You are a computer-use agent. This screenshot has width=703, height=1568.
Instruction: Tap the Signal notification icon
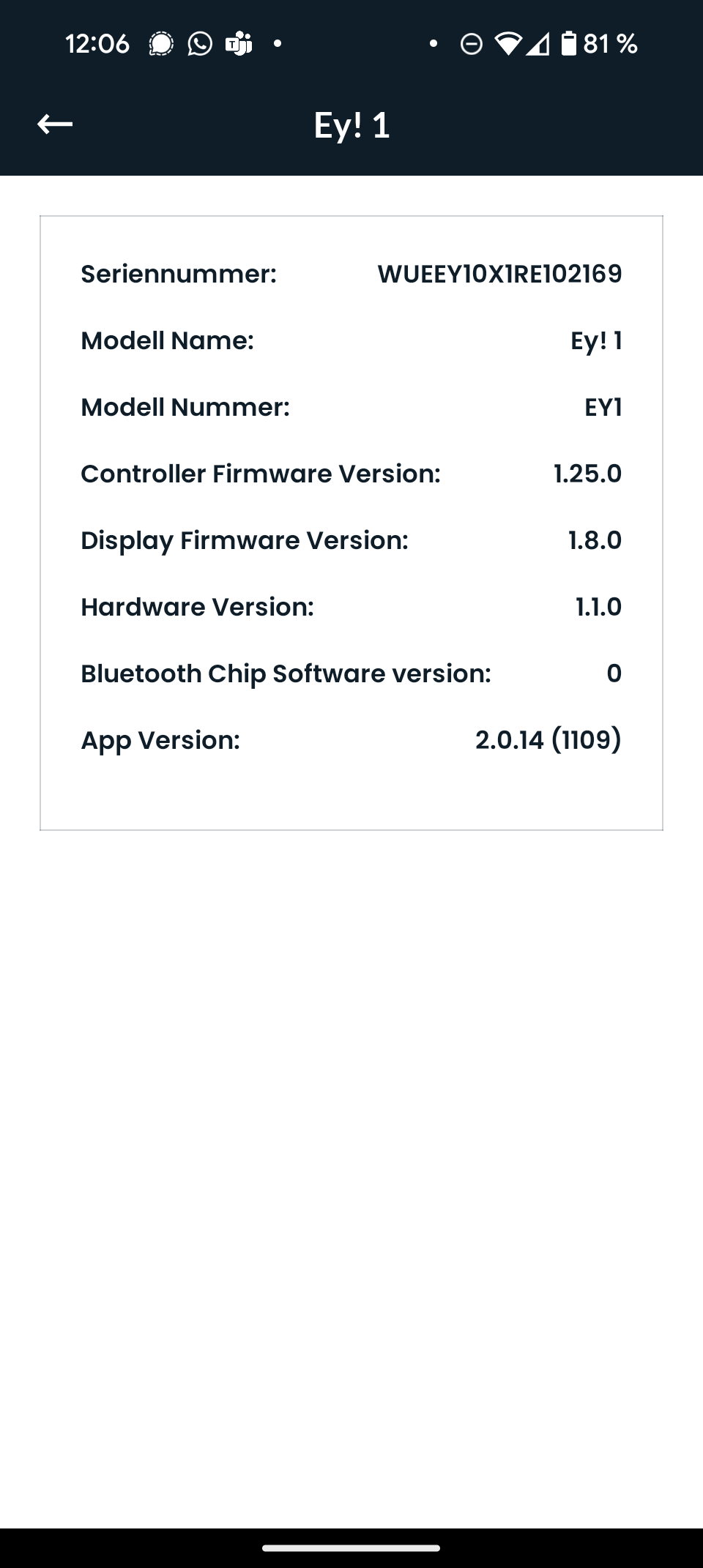161,44
